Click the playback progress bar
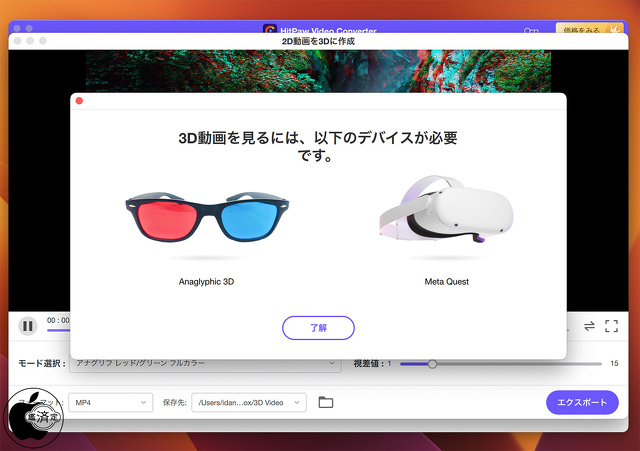 [58, 330]
